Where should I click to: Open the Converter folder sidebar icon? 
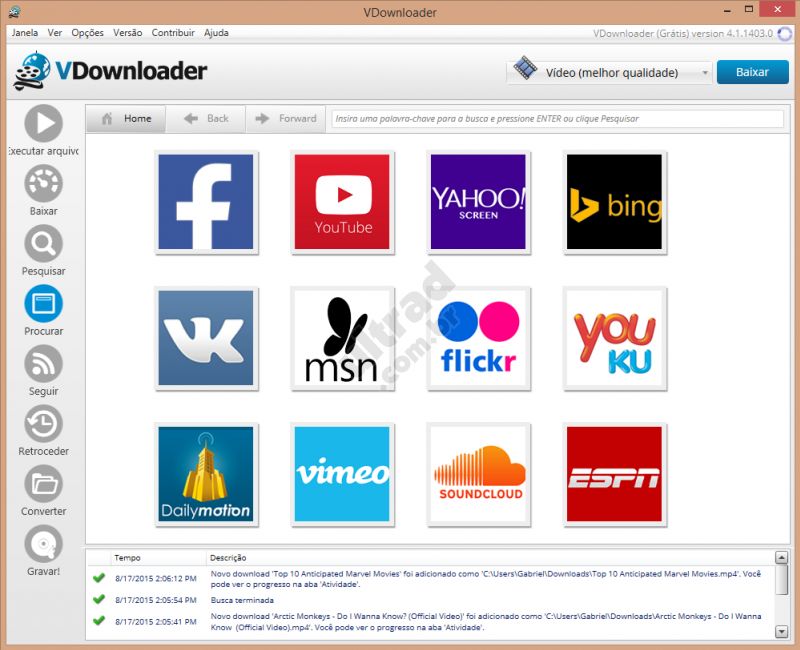tap(43, 484)
